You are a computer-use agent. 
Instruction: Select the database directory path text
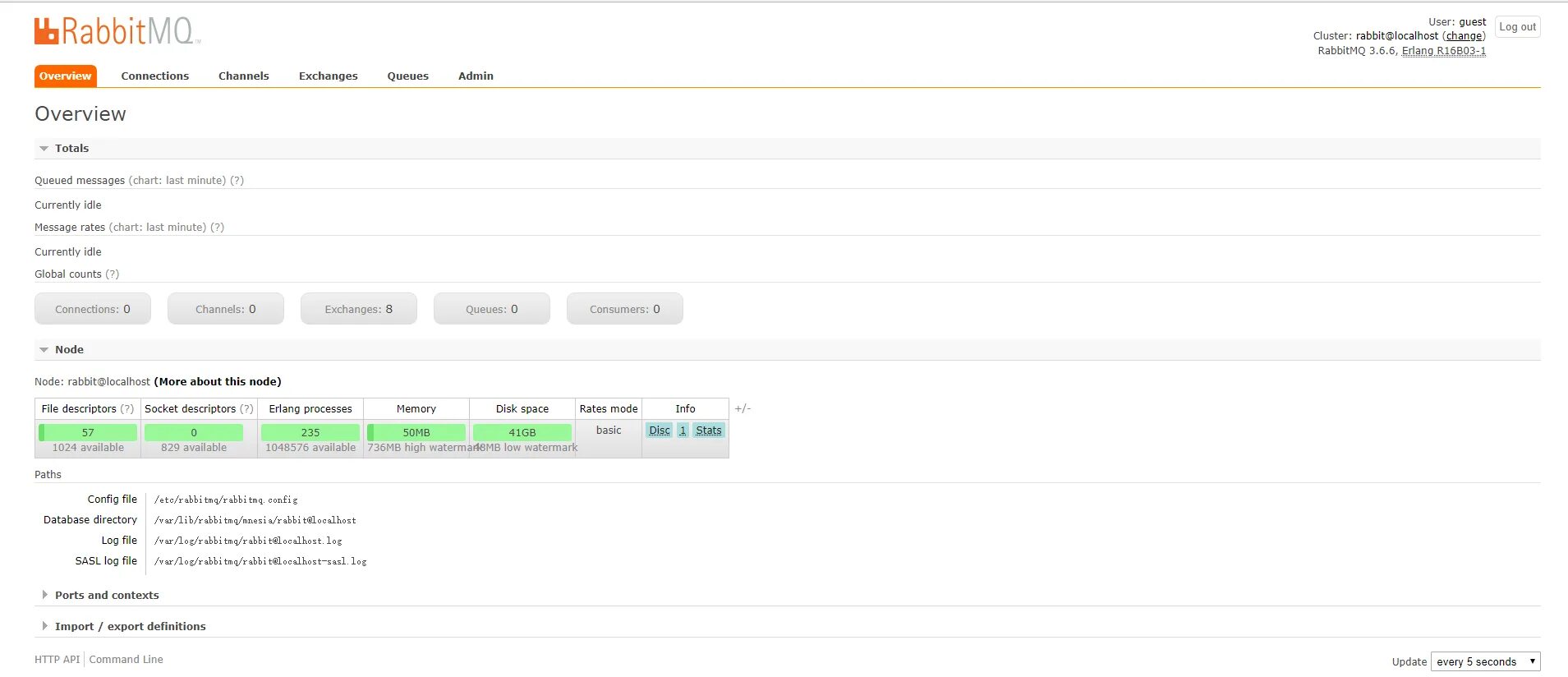(x=255, y=520)
